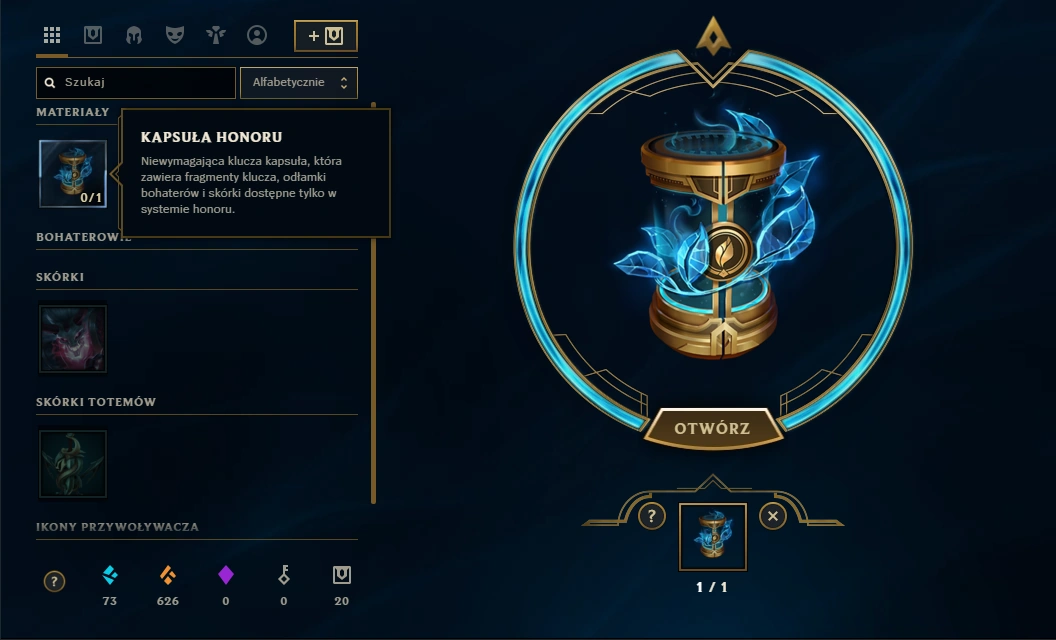Screen dimensions: 1056x640
Task: Expand the Alfabetycznie sort dropdown
Action: click(299, 82)
